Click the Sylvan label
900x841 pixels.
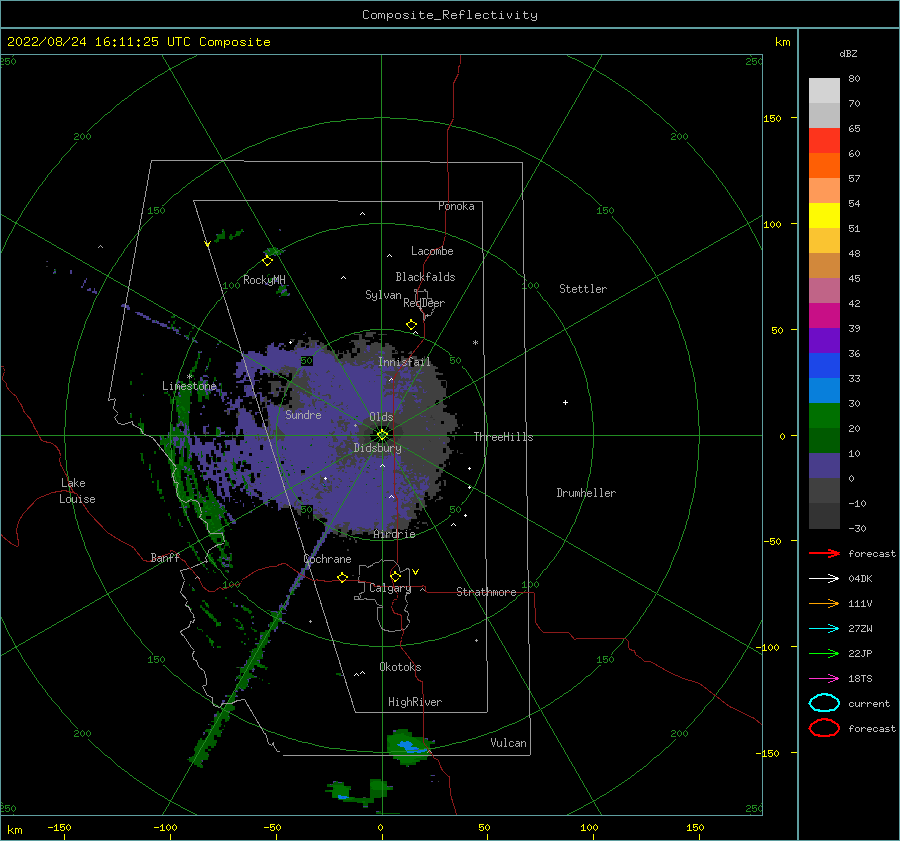point(383,295)
